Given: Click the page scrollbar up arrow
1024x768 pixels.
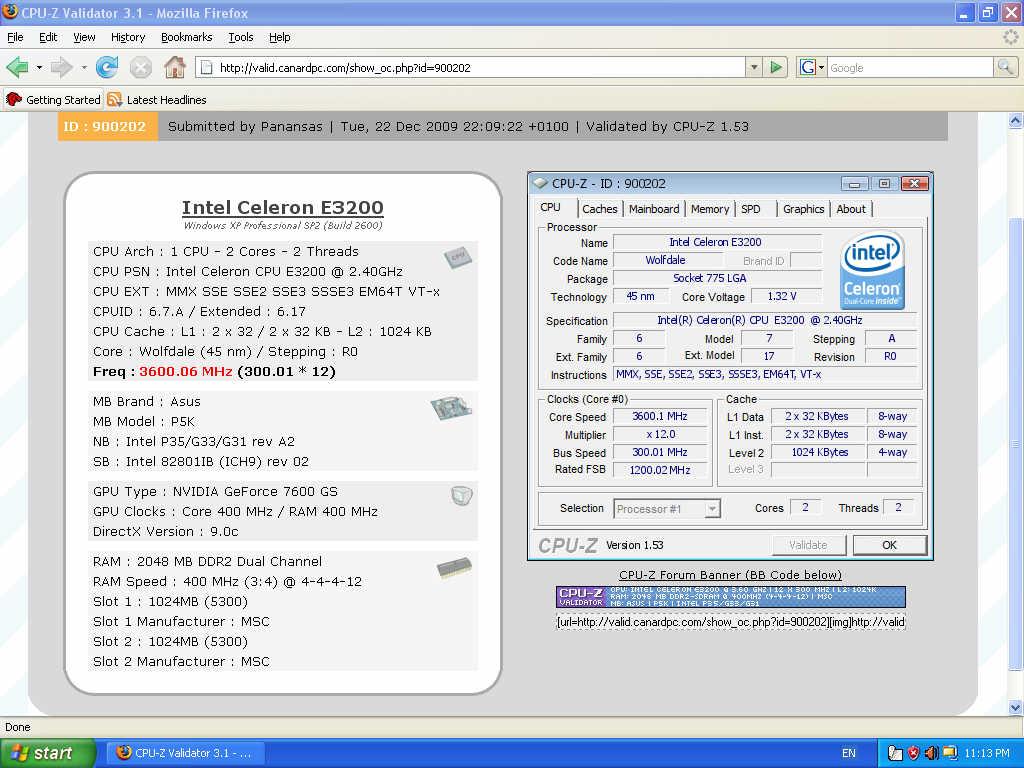Looking at the screenshot, I should click(x=1015, y=120).
